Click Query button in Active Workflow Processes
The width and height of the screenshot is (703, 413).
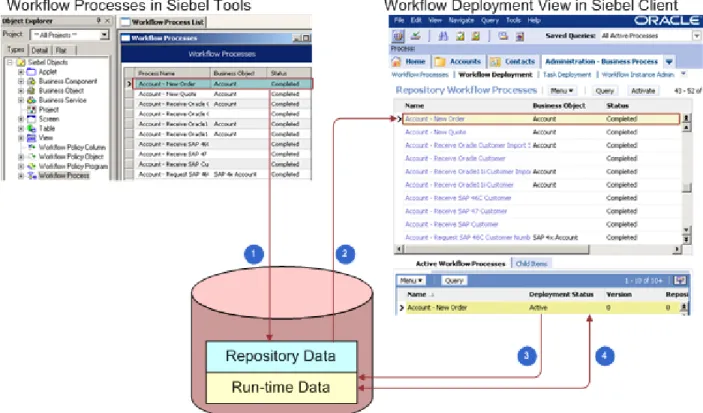click(x=454, y=281)
